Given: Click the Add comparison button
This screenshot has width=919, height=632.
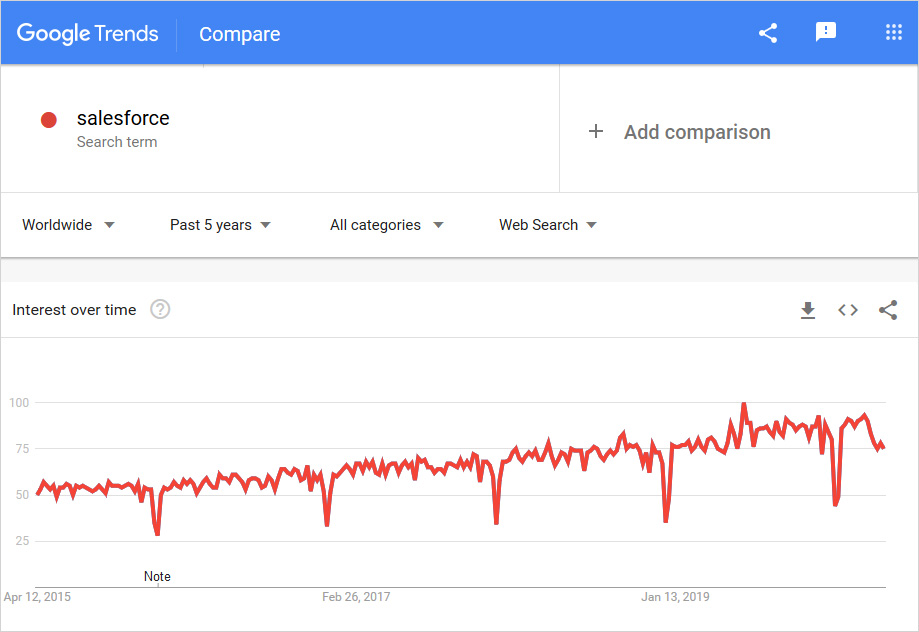Looking at the screenshot, I should tap(697, 132).
